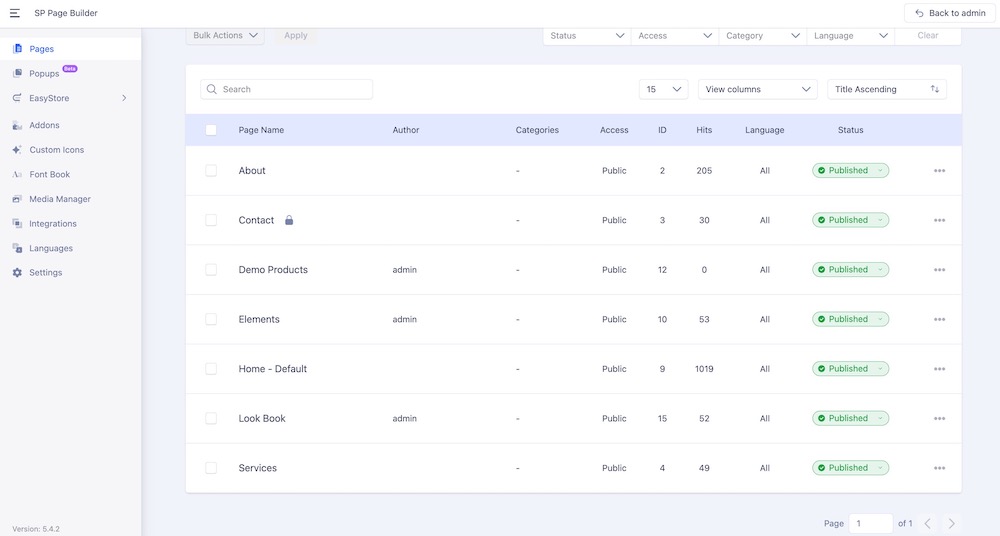Viewport: 1000px width, 536px height.
Task: Expand the EasyStore submenu
Action: point(124,98)
